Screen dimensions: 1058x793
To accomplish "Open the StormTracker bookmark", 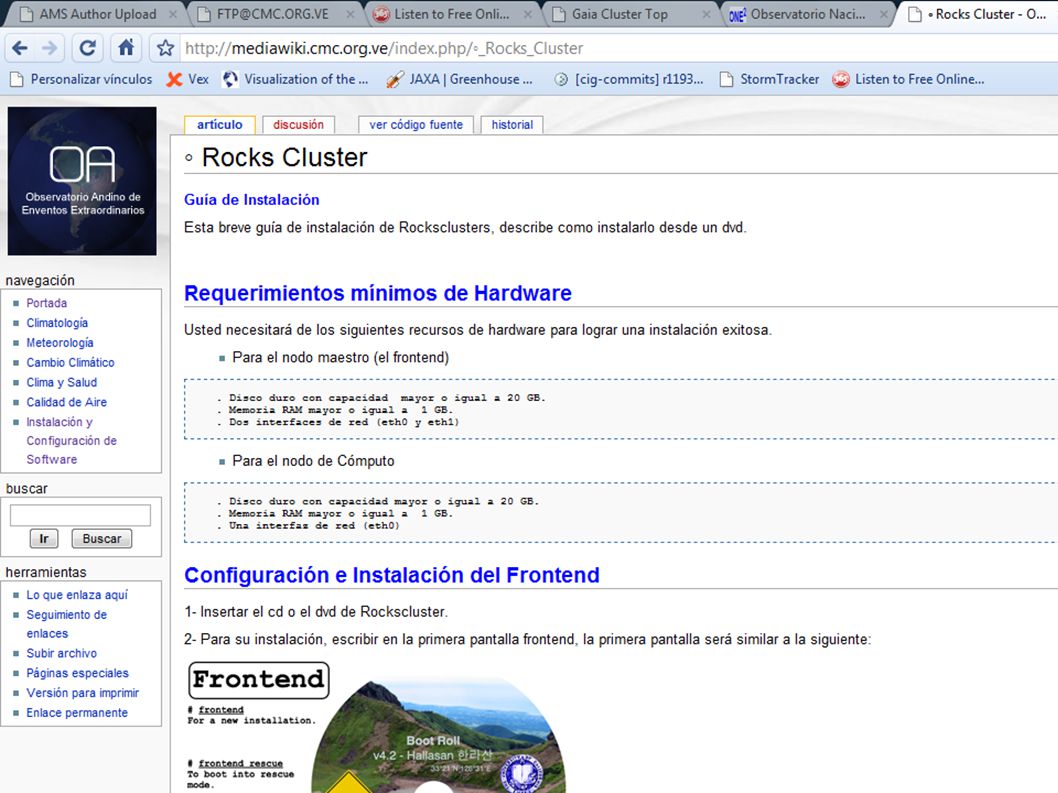I will tap(769, 80).
